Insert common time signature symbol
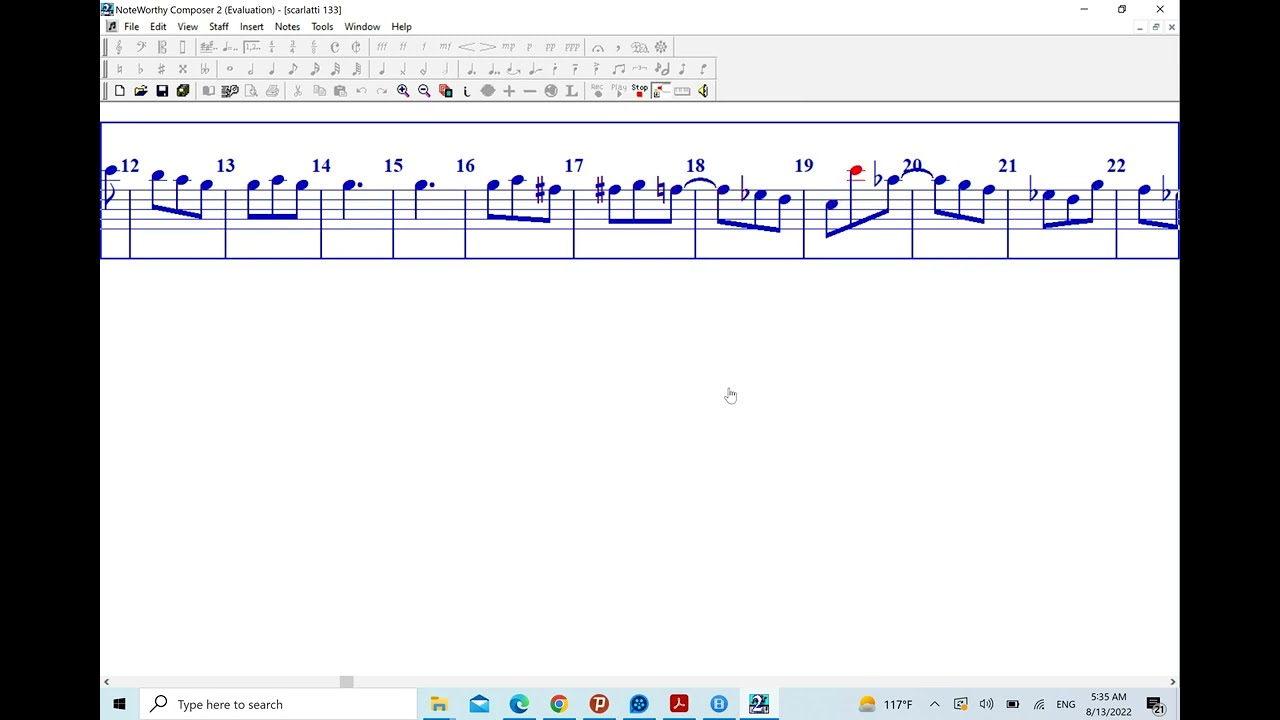The width and height of the screenshot is (1280, 720). (335, 47)
